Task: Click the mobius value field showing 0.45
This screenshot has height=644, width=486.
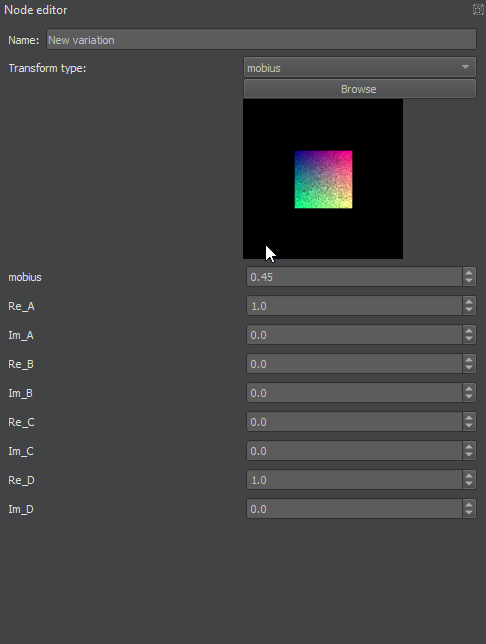Action: pyautogui.click(x=354, y=277)
